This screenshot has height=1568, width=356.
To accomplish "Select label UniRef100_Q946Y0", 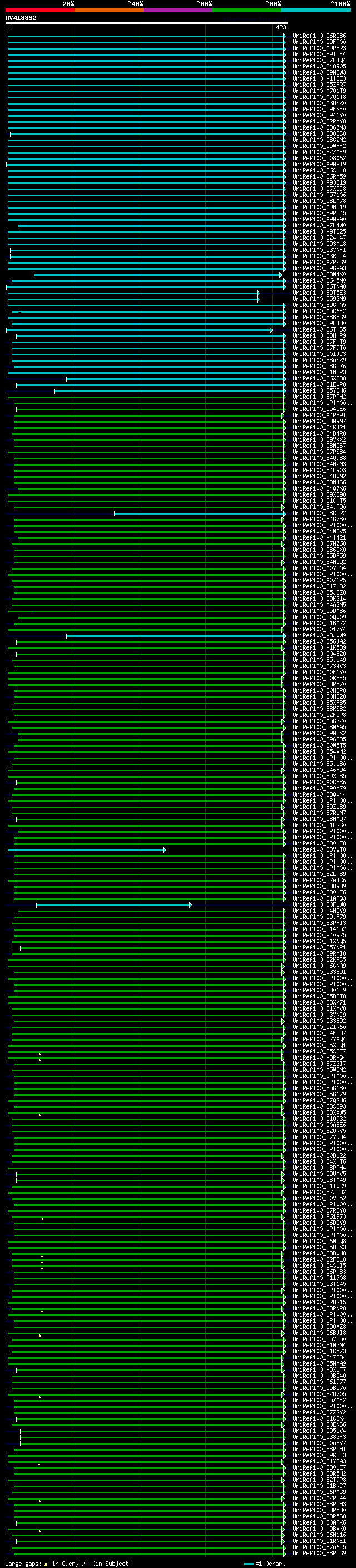I will tap(319, 116).
